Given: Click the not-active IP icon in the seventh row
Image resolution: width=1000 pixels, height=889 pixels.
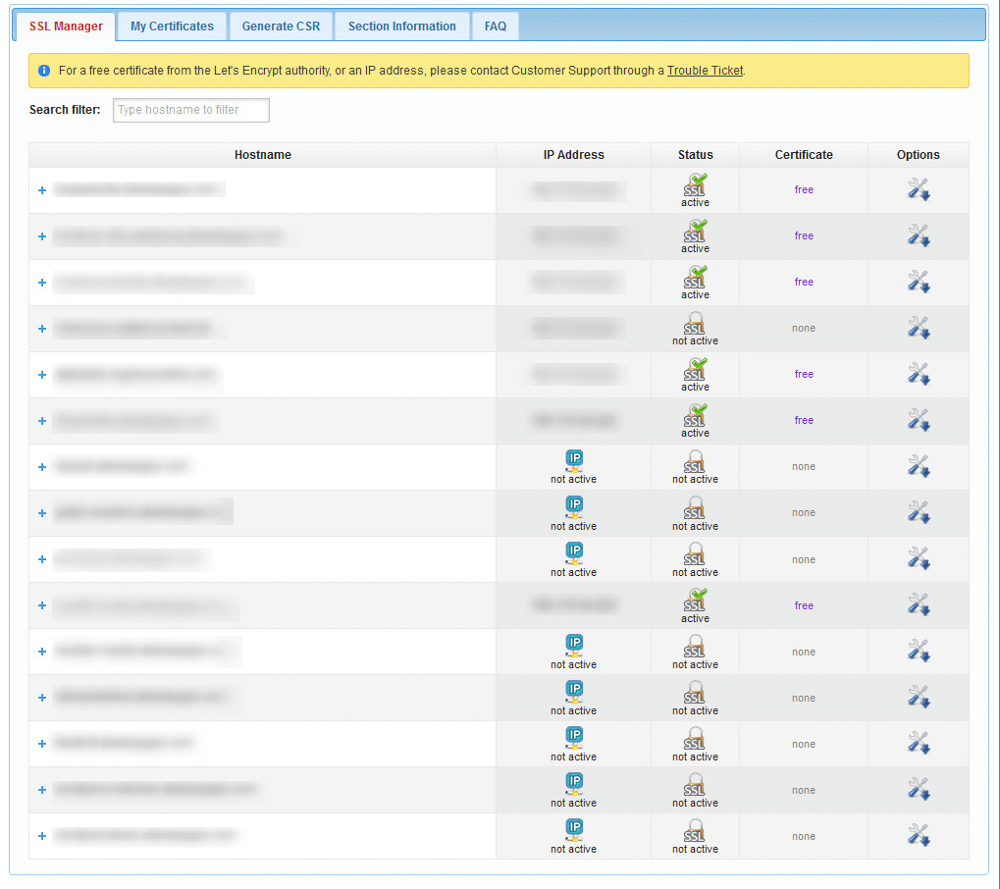Looking at the screenshot, I should 573,458.
